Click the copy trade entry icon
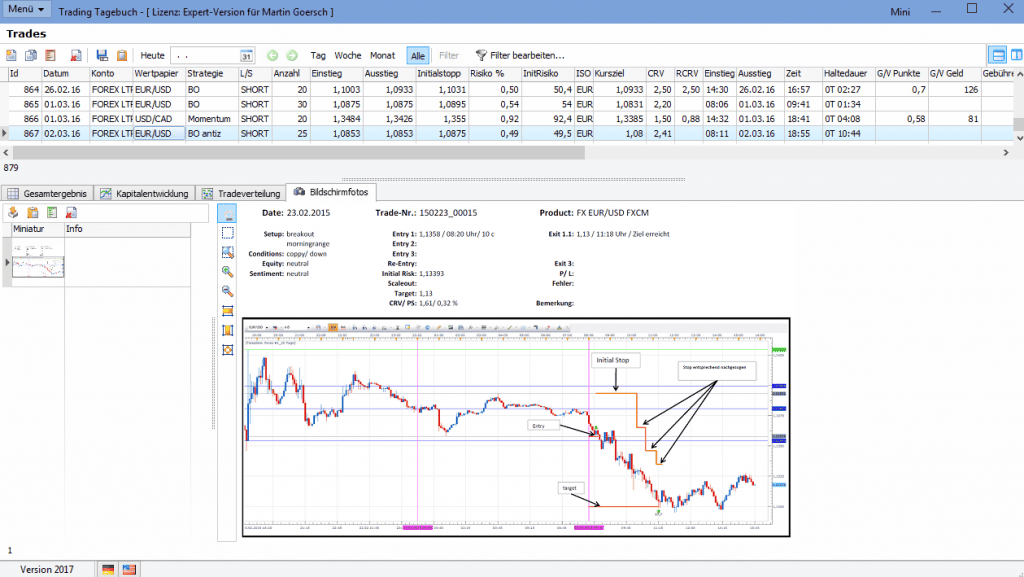1024x577 pixels. [31, 56]
